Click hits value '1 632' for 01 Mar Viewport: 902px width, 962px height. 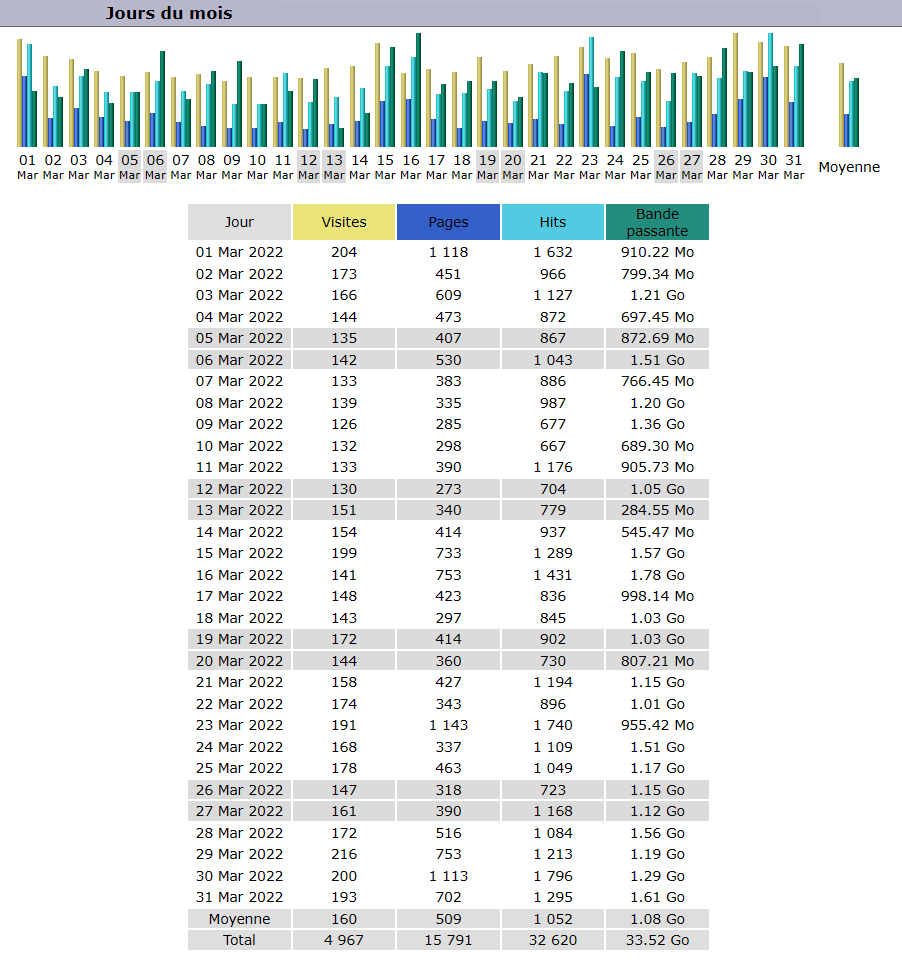[552, 252]
